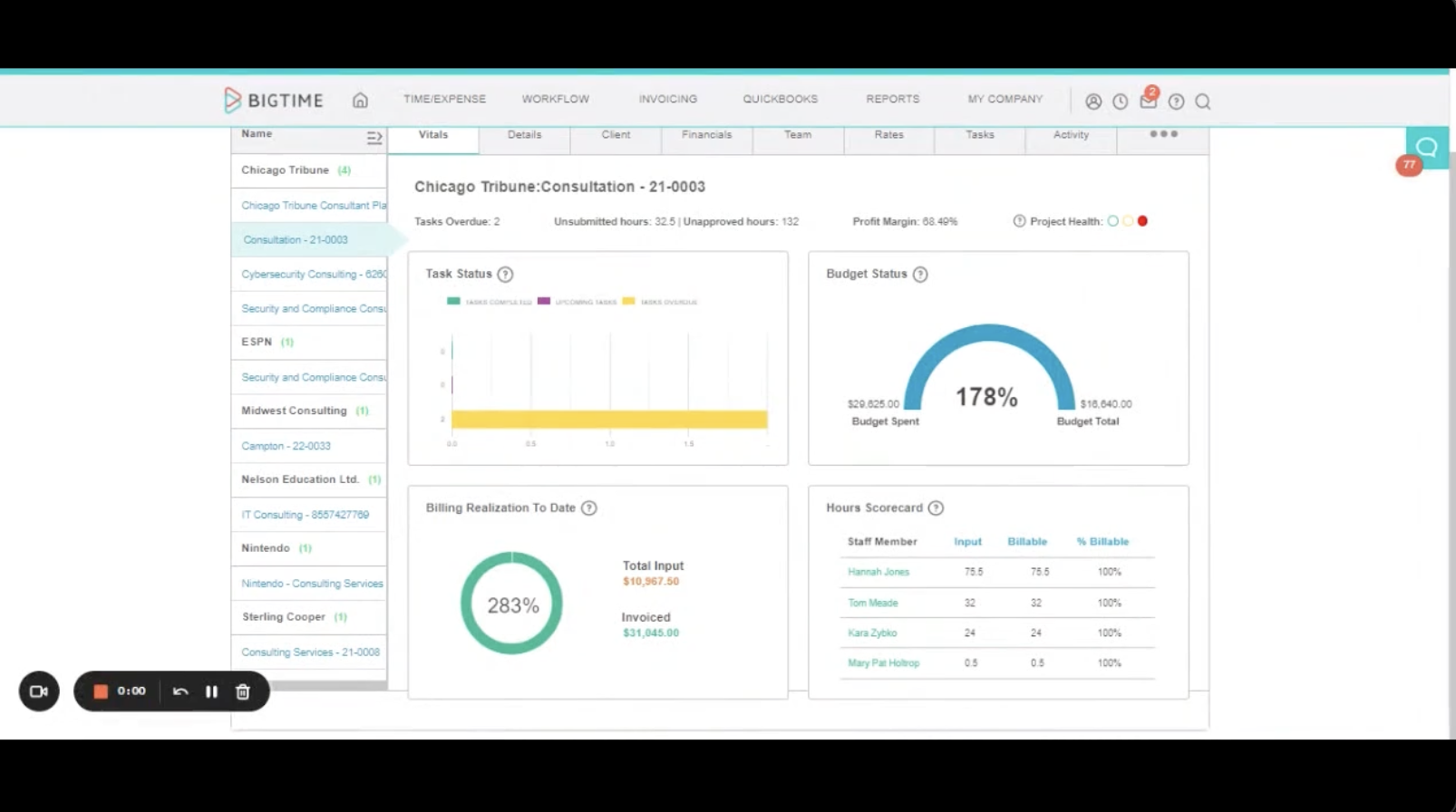Open the home icon in navigation bar

point(360,100)
